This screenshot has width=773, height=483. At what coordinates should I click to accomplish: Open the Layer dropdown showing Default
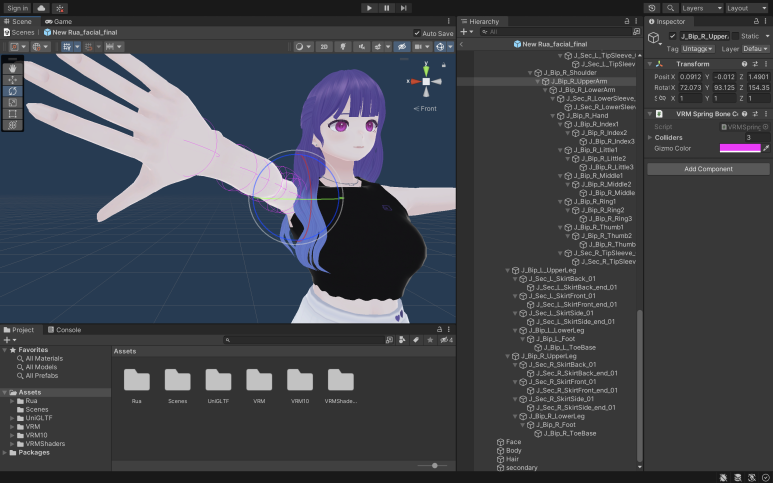coord(755,49)
